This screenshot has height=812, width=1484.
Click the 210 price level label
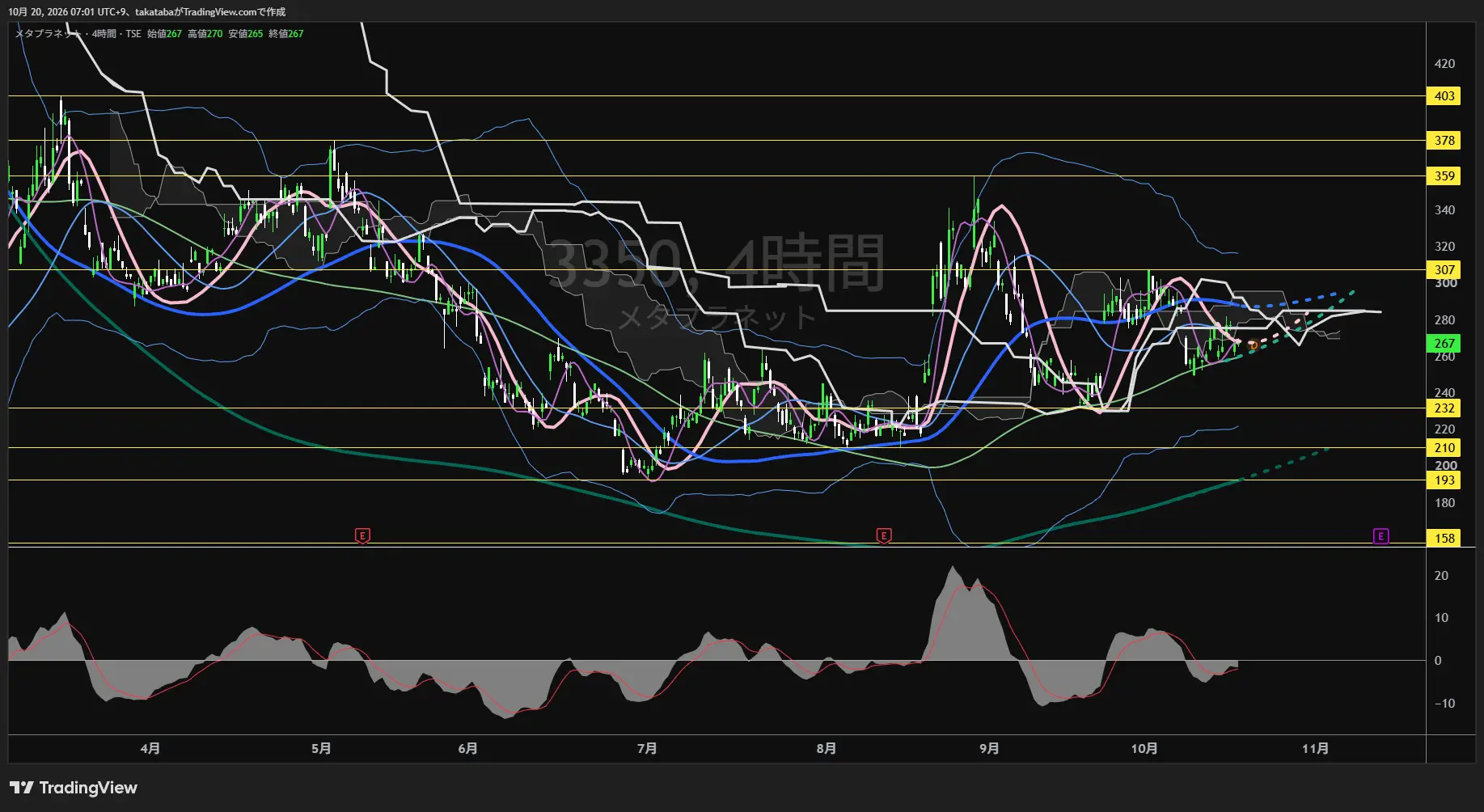pyautogui.click(x=1444, y=448)
